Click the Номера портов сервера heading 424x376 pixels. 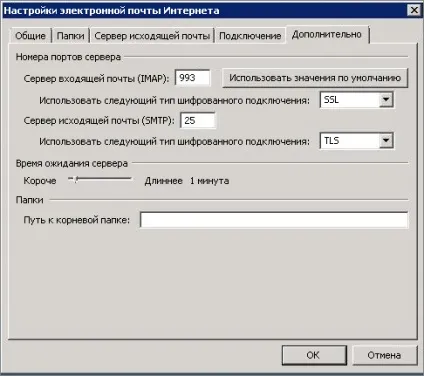click(68, 57)
